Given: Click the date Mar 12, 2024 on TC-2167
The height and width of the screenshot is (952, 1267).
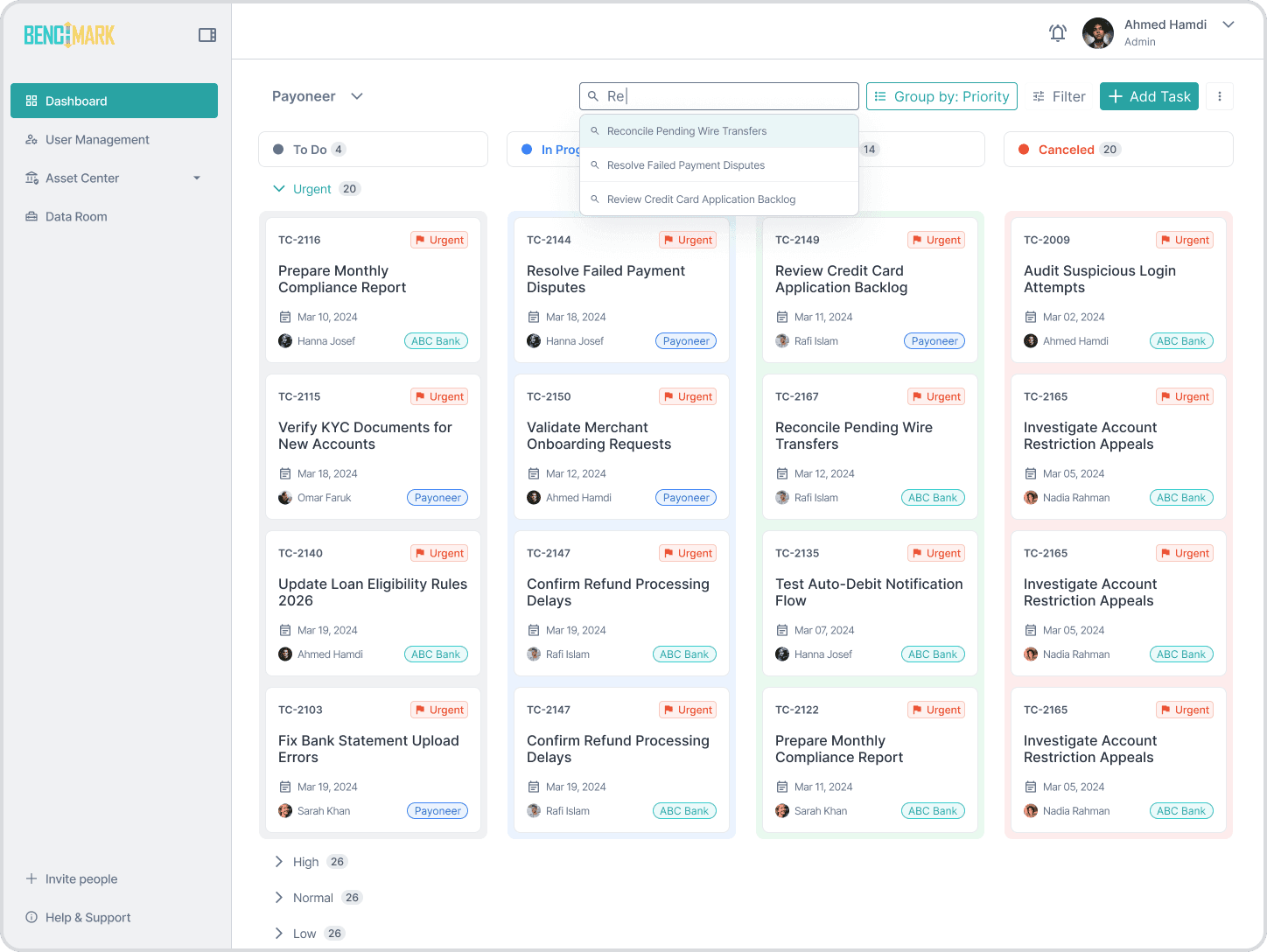Looking at the screenshot, I should click(824, 473).
